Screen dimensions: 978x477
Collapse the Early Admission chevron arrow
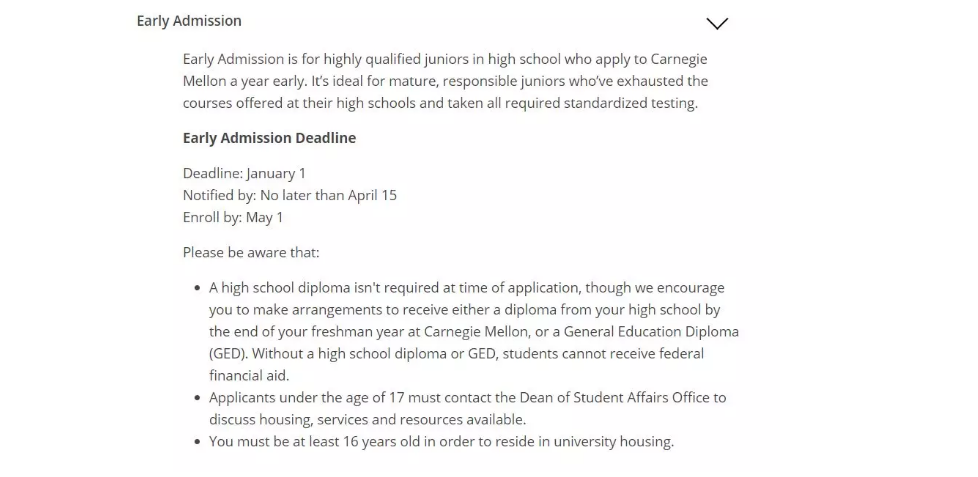(717, 24)
